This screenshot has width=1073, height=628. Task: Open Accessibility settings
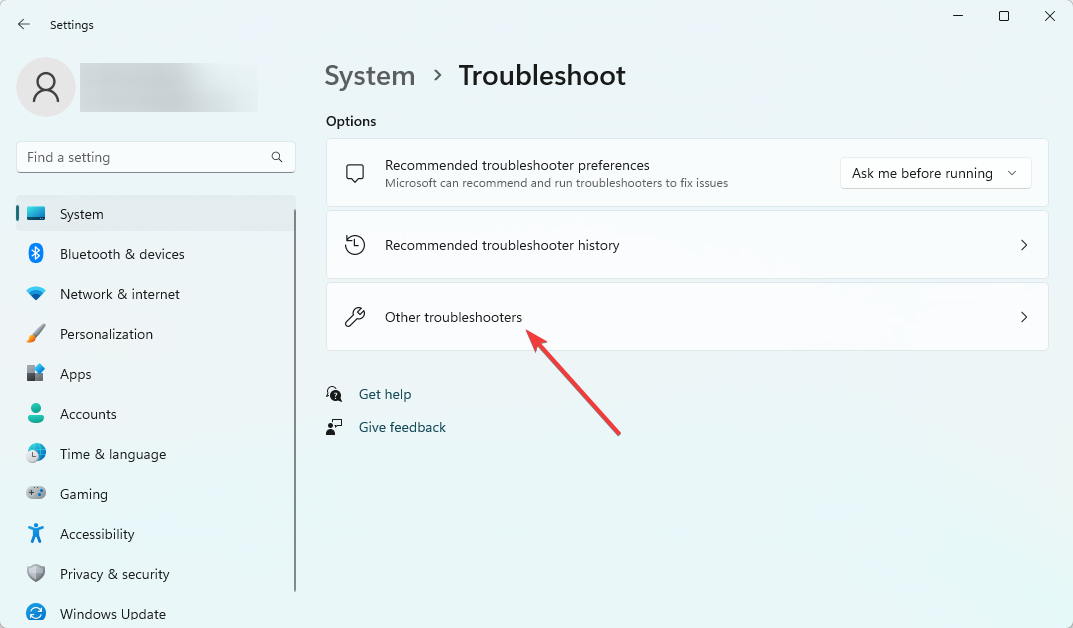coord(155,534)
